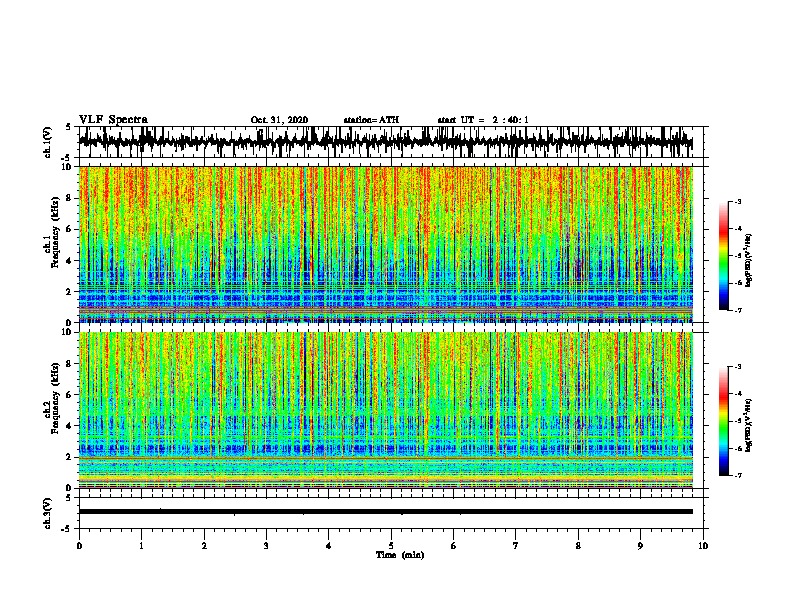Screen dimensions: 792x612
Task: Click time axis tick label 0
Action: 79,546
